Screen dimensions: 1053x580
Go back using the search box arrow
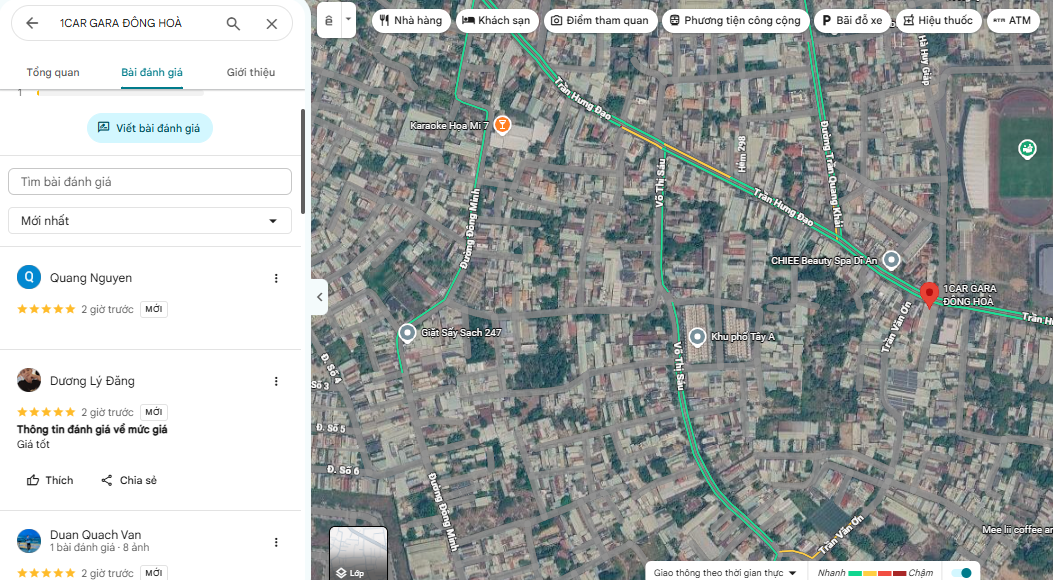tap(32, 23)
